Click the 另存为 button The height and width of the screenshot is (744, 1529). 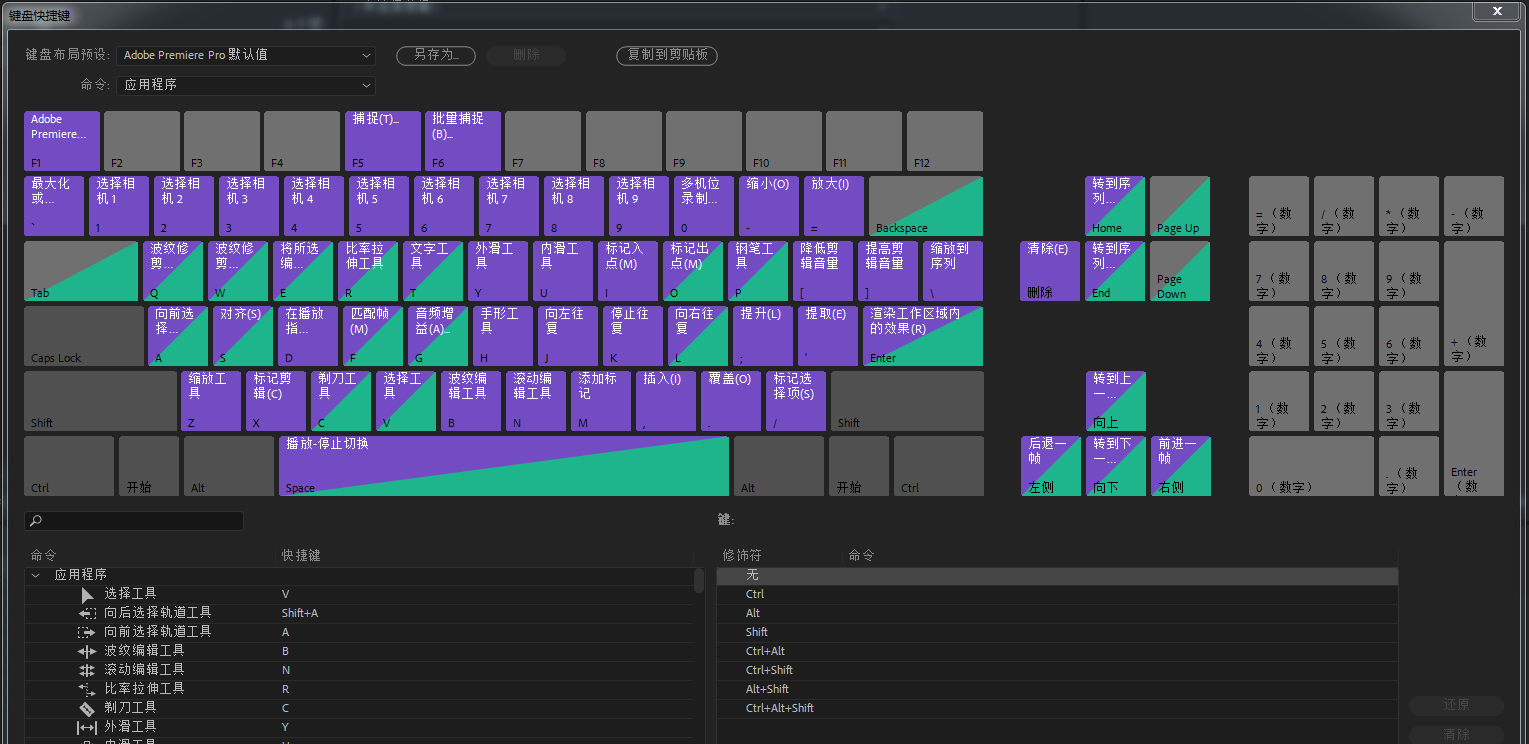coord(435,55)
